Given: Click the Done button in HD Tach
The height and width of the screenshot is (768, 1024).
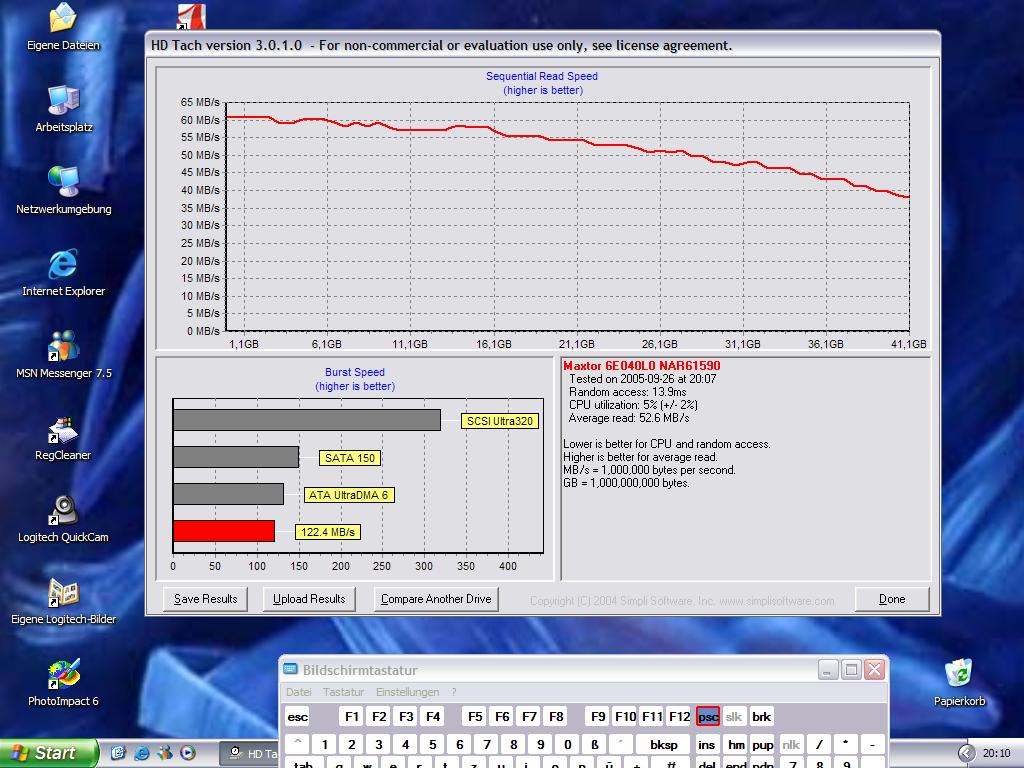Looking at the screenshot, I should (x=892, y=599).
